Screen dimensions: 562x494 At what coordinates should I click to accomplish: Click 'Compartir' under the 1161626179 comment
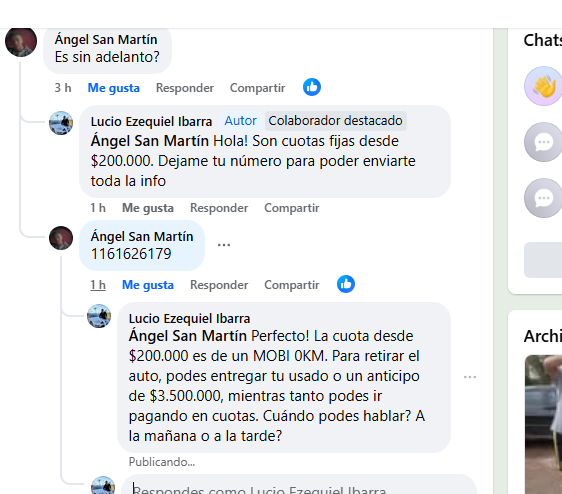pos(291,285)
